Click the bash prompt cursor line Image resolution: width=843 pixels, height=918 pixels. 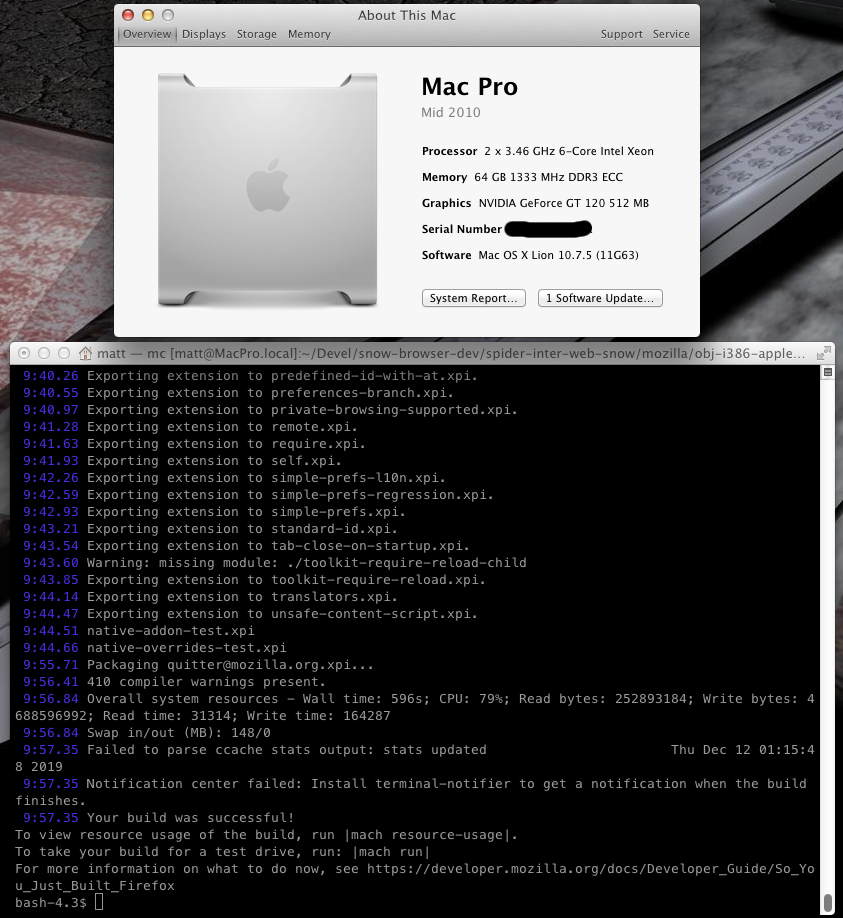59,902
